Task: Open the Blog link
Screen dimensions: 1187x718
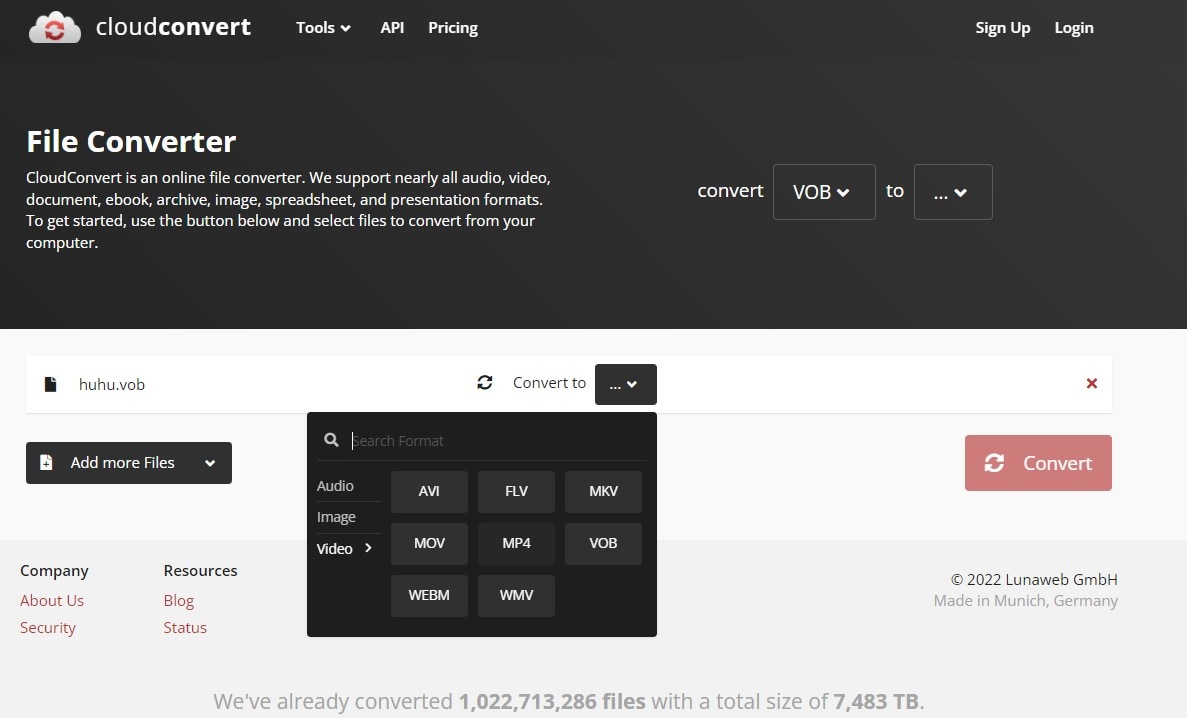Action: (179, 601)
